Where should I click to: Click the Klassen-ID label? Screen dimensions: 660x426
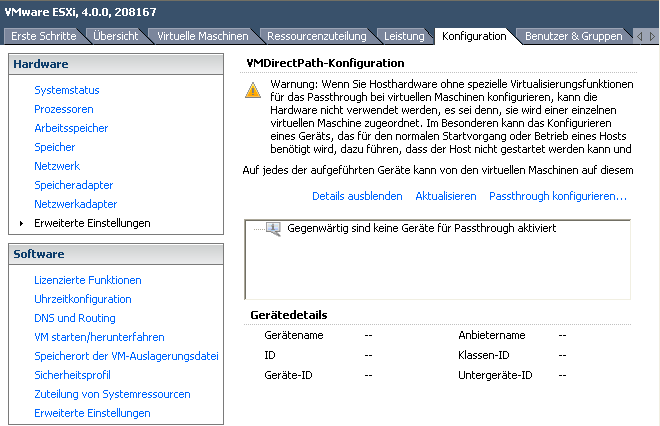point(484,355)
